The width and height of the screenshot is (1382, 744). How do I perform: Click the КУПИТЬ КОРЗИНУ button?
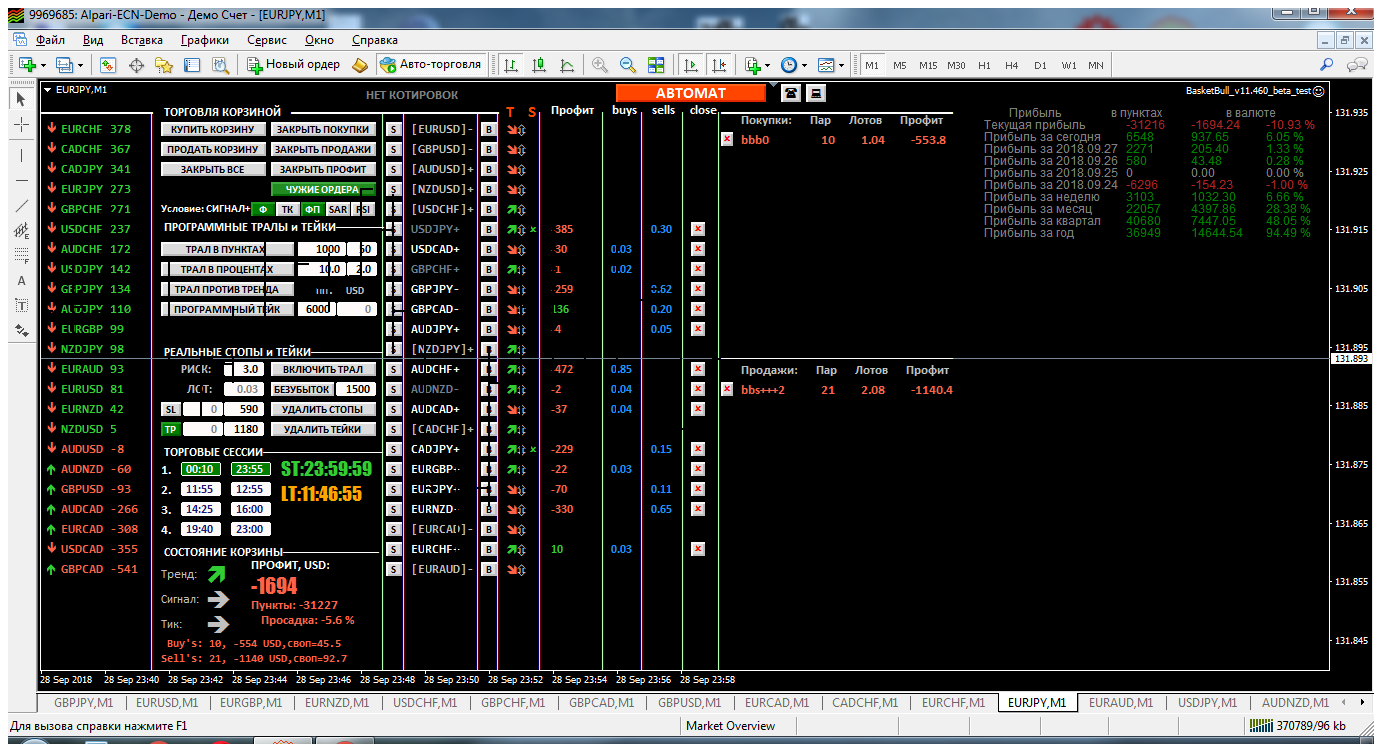point(213,129)
